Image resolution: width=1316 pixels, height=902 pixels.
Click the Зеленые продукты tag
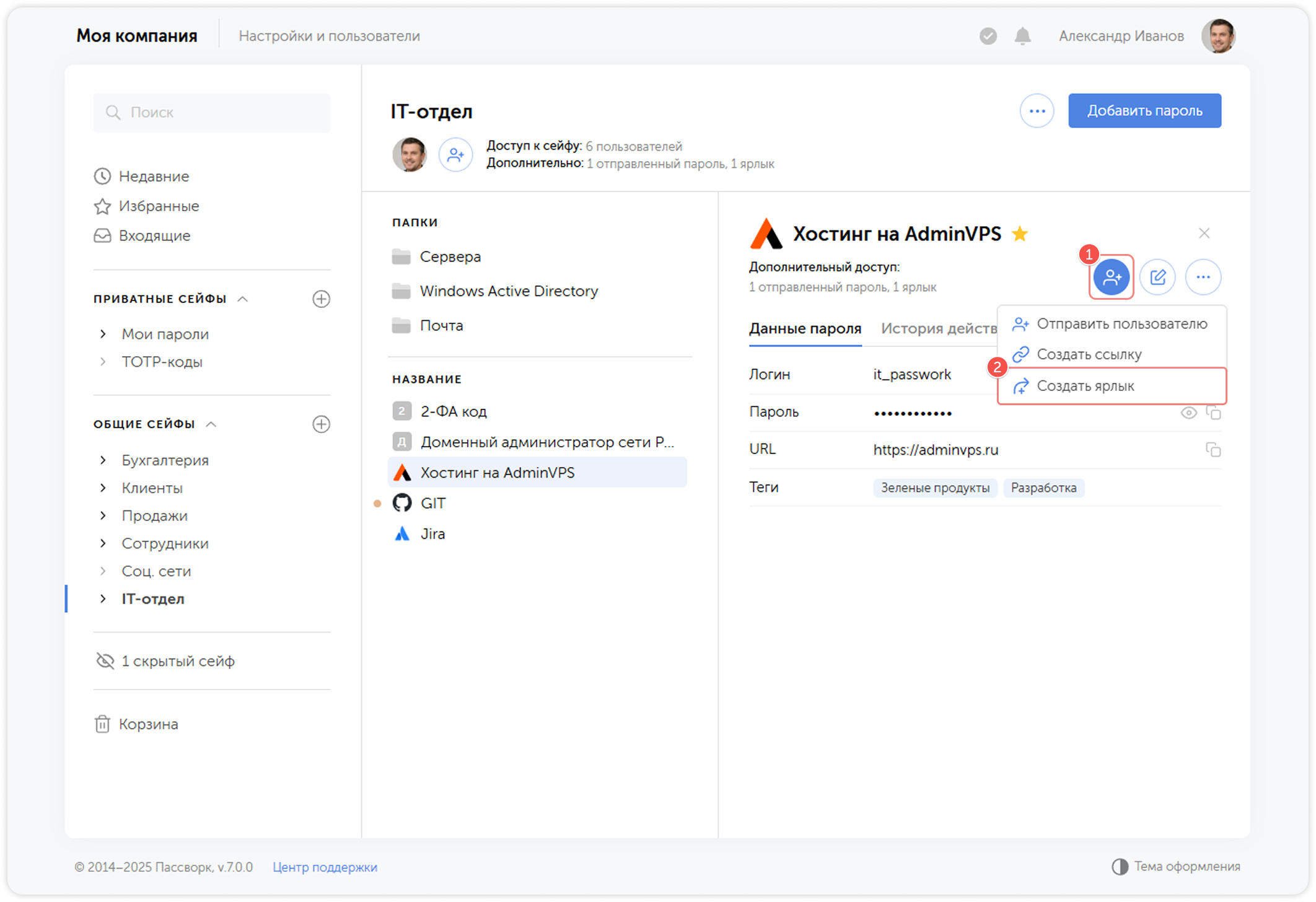pos(935,488)
